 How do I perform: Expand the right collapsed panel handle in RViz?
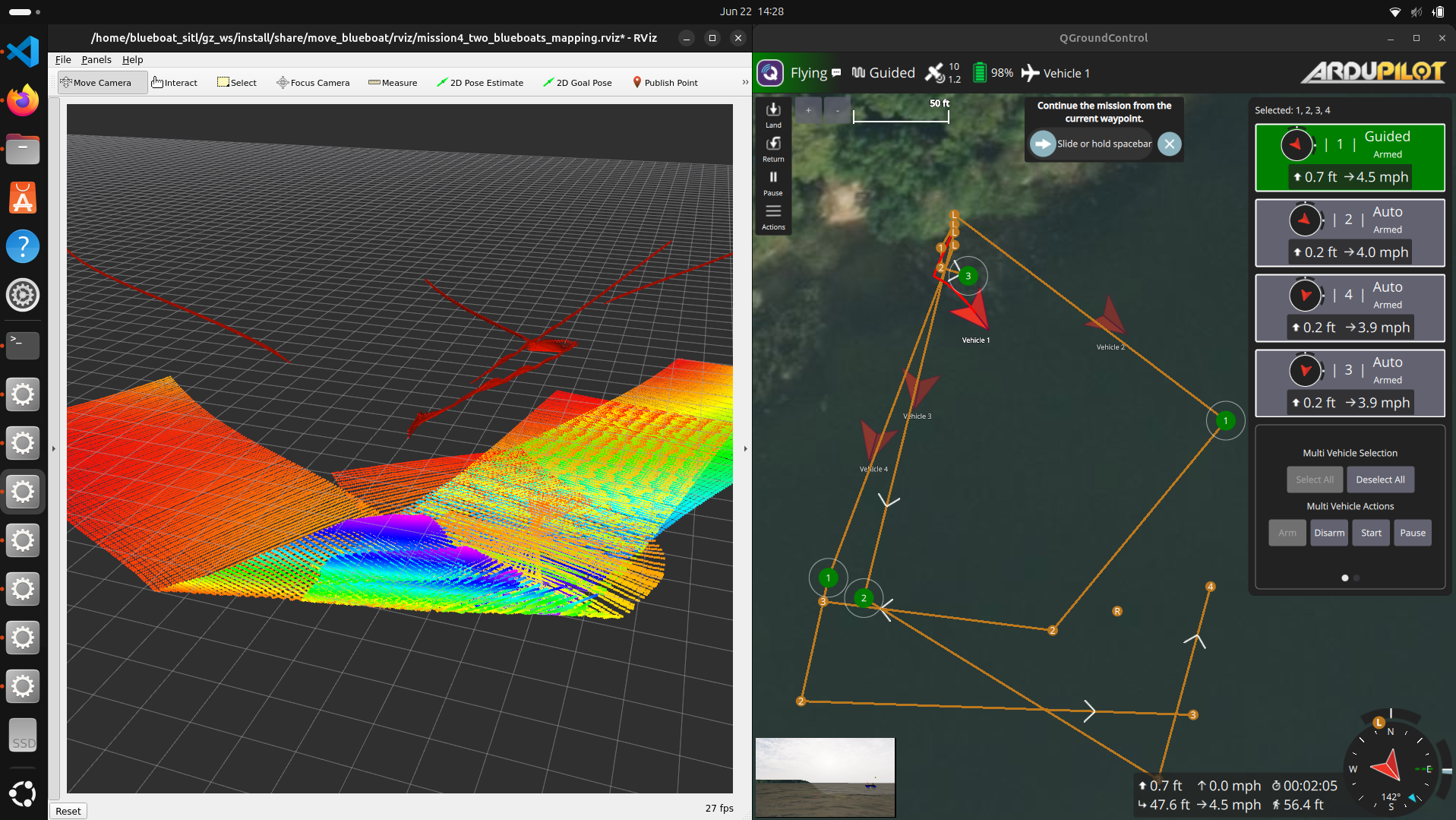(x=745, y=448)
